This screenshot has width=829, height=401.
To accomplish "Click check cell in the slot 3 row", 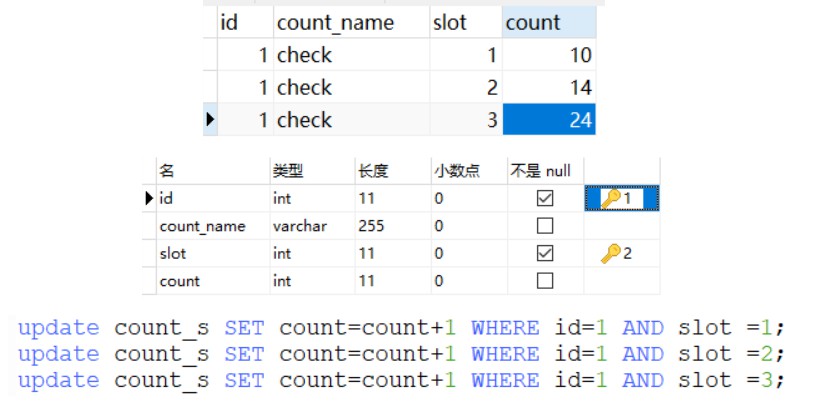I will (x=352, y=120).
